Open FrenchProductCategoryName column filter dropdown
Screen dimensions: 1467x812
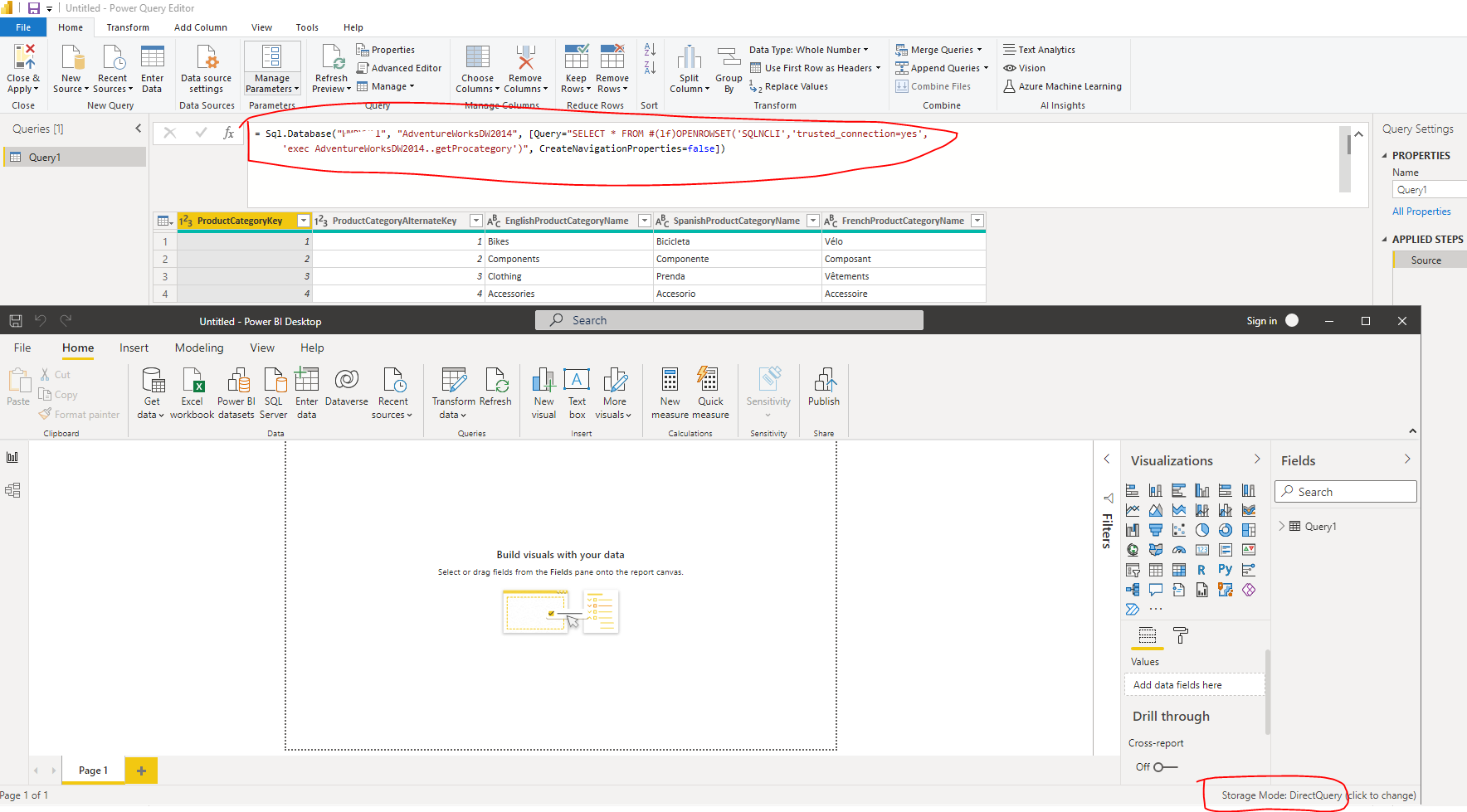click(977, 221)
